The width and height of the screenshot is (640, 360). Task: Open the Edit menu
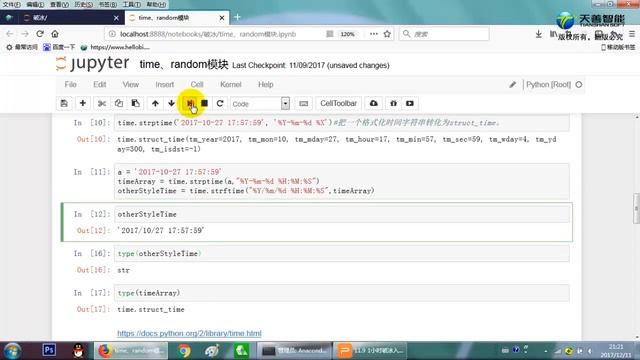pos(100,84)
